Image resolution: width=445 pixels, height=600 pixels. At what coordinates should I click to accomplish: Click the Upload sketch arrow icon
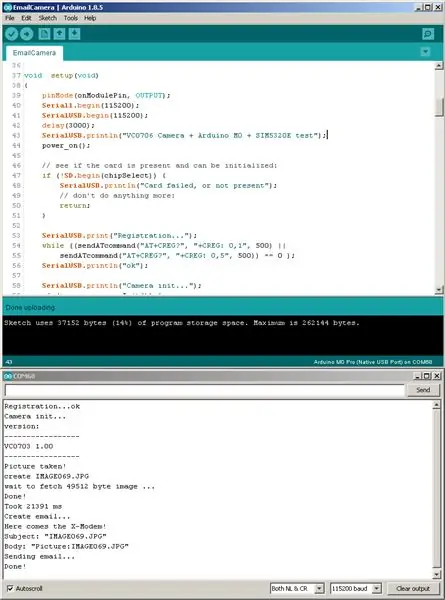[26, 34]
